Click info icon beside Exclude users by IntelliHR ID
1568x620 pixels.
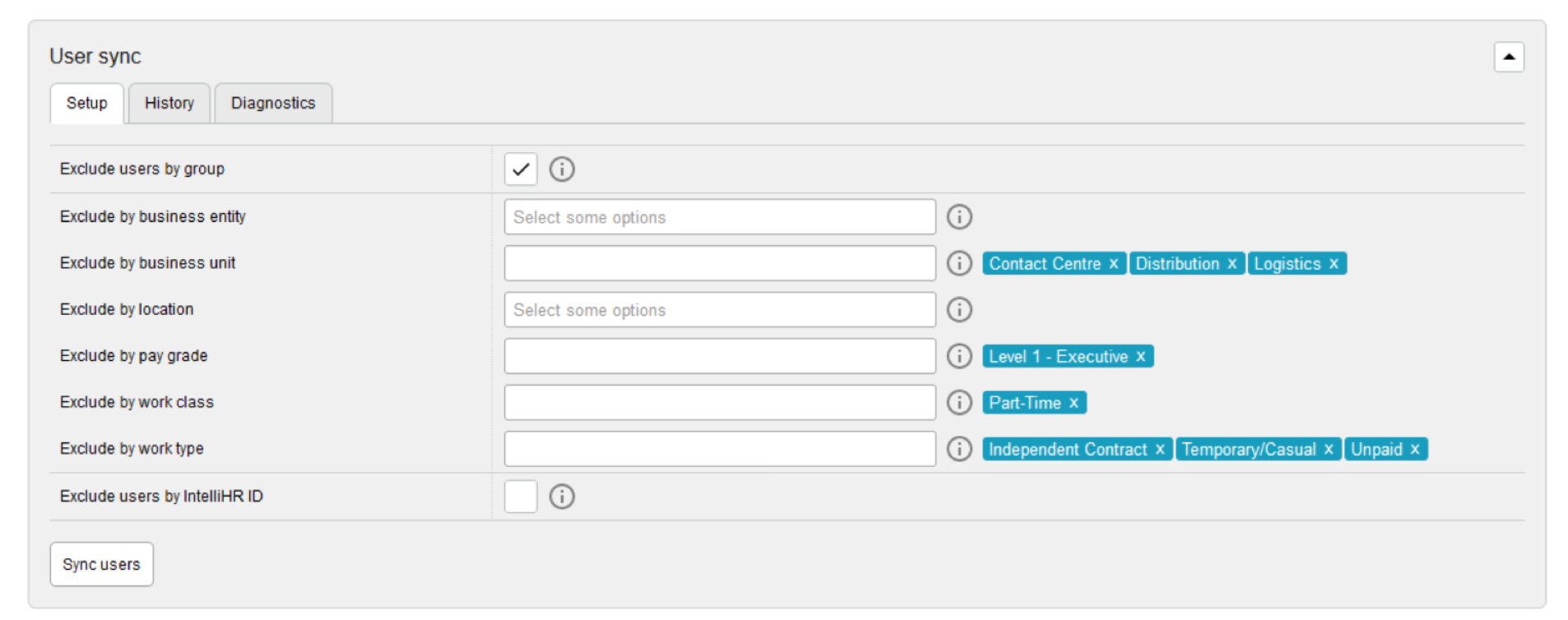562,497
